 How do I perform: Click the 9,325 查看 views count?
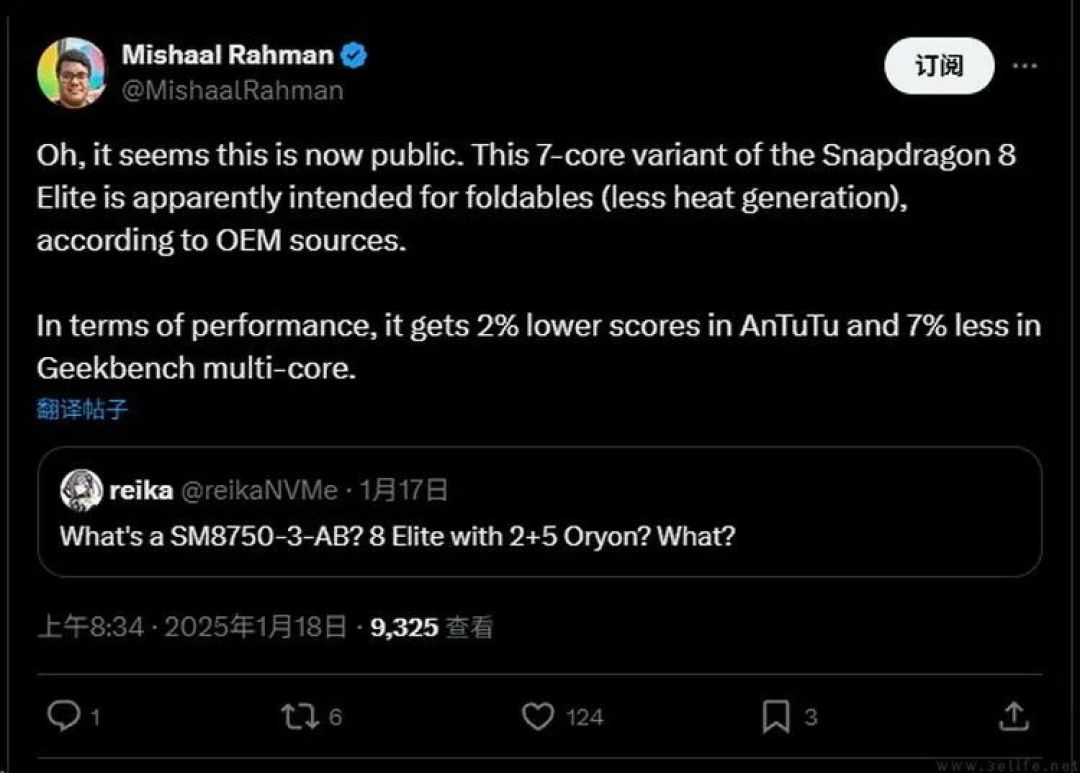[432, 627]
